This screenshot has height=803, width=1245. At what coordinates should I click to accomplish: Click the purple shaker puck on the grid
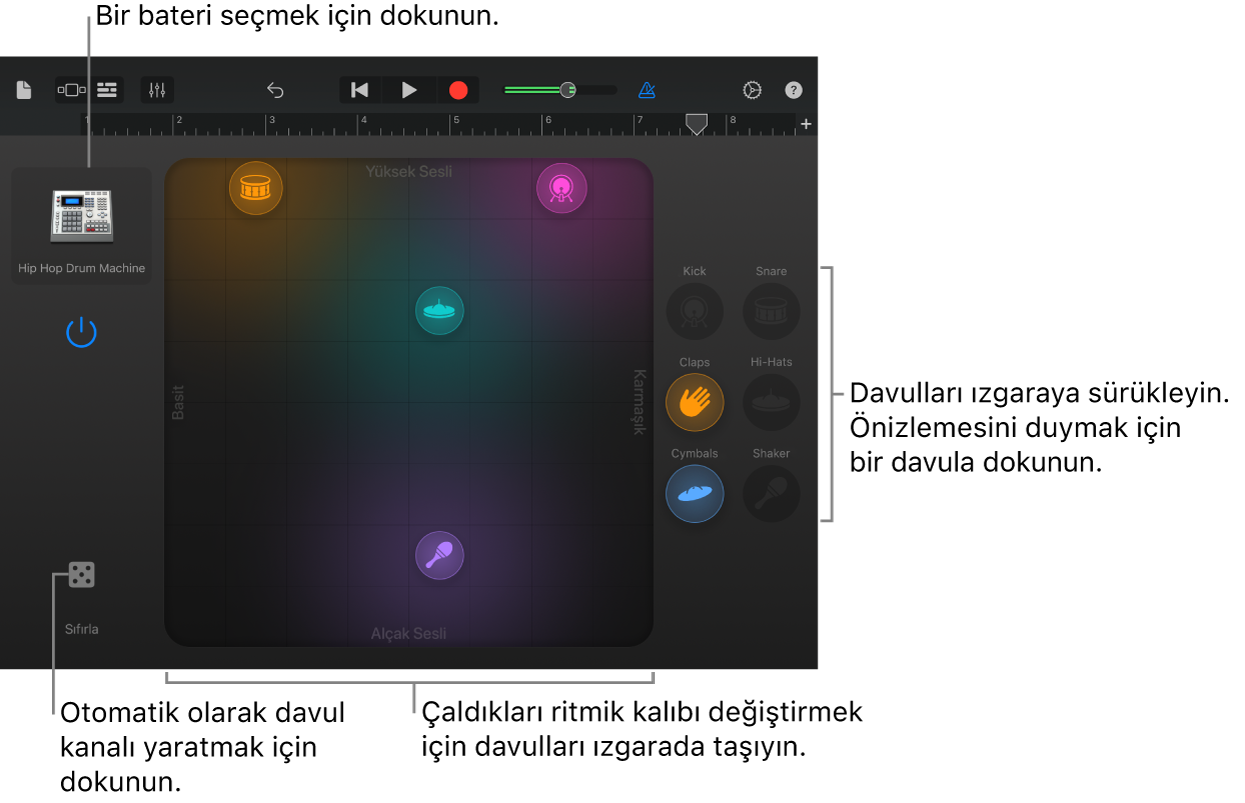439,555
